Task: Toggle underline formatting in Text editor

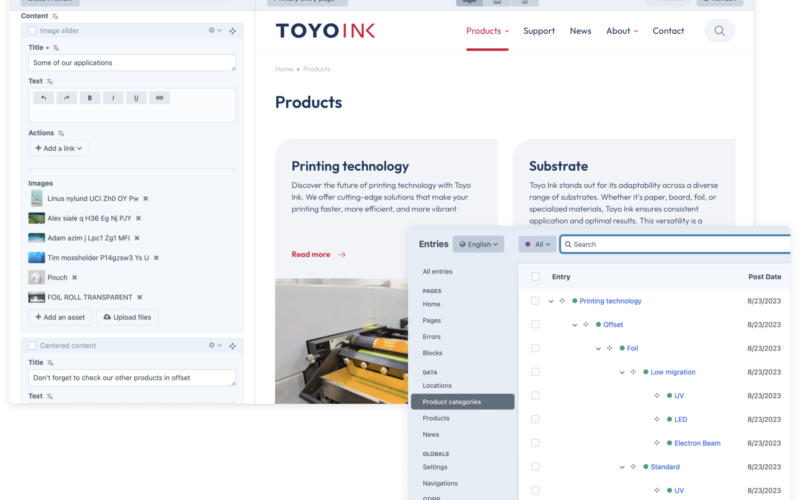Action: [136, 97]
